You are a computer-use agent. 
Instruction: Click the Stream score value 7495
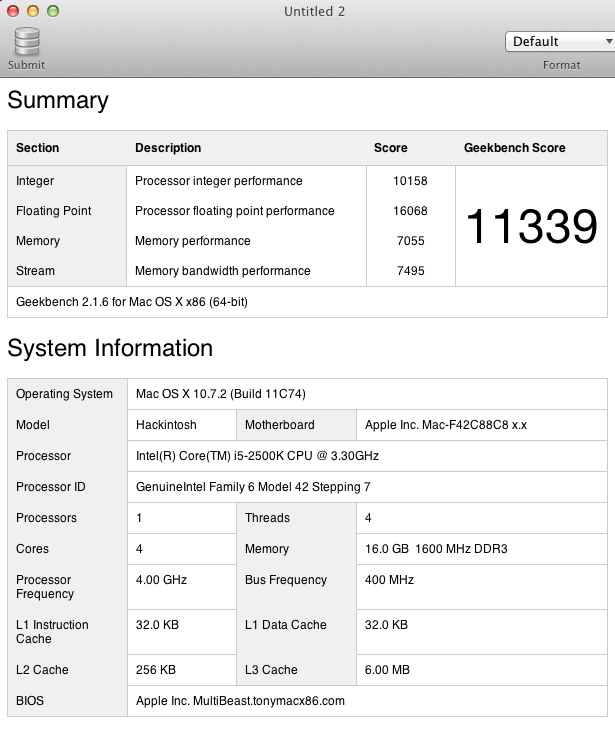coord(410,271)
